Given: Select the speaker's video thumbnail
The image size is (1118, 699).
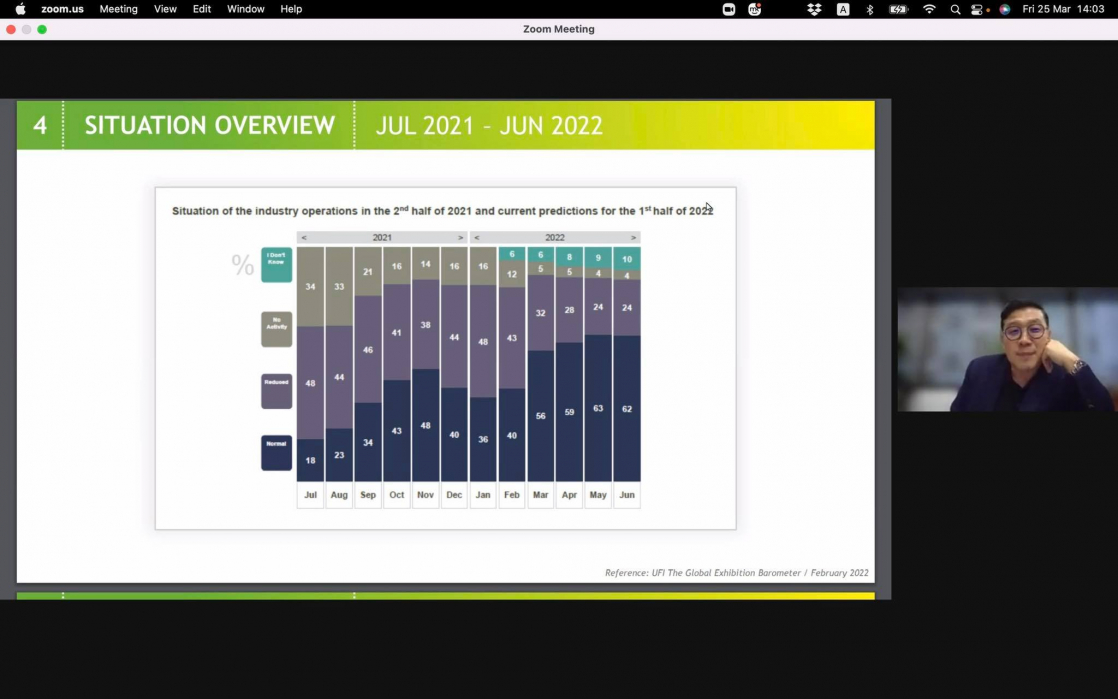Looking at the screenshot, I should pyautogui.click(x=1007, y=350).
